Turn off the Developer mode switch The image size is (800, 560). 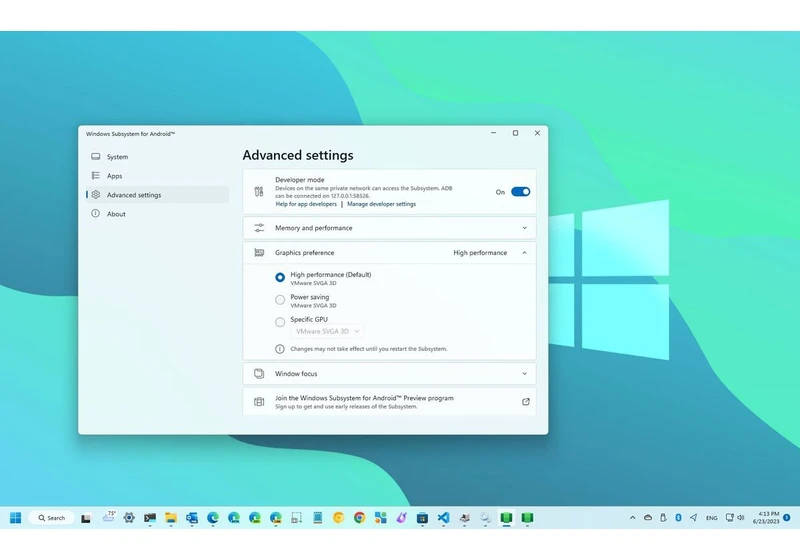[x=520, y=192]
